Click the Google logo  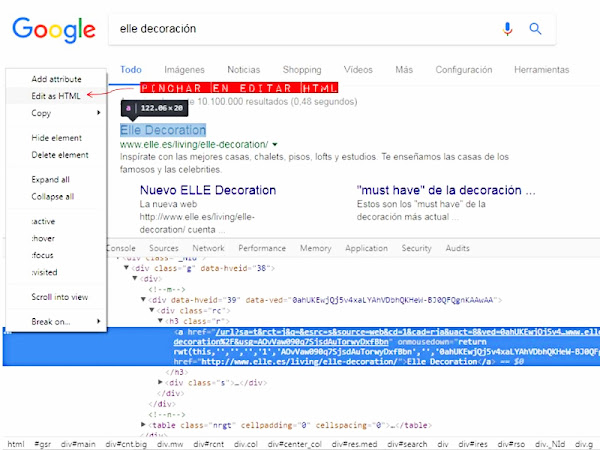click(x=54, y=30)
